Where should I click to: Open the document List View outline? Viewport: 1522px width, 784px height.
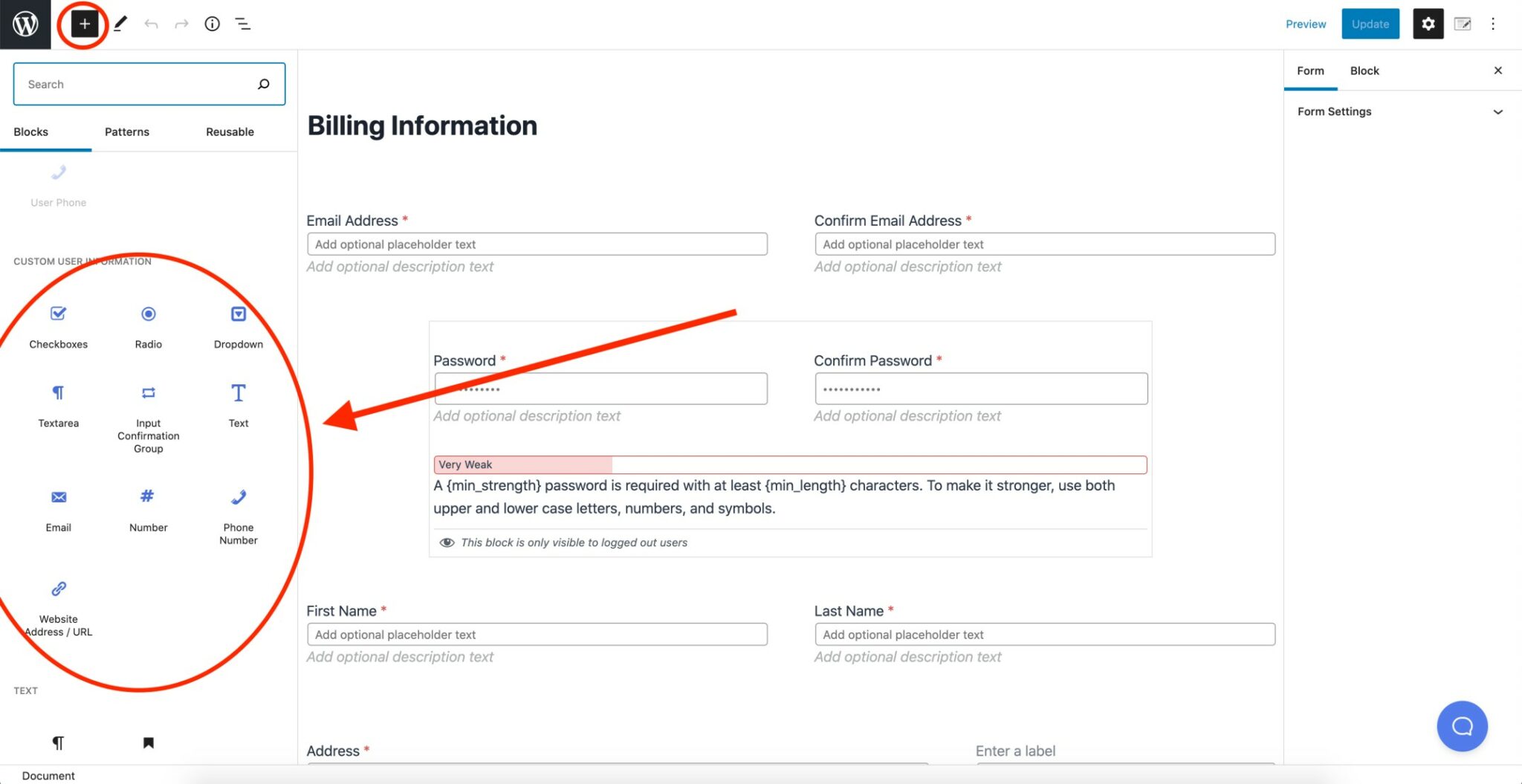[243, 25]
